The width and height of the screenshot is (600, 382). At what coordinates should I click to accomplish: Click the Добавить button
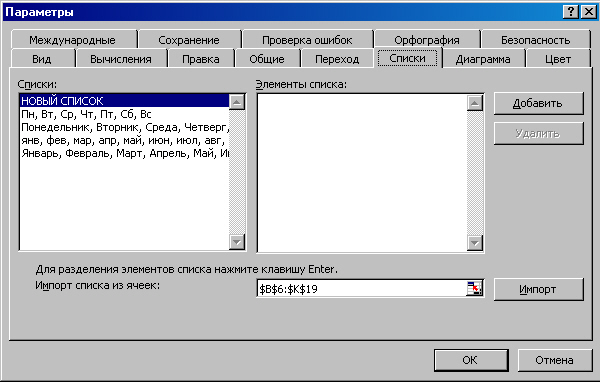click(538, 103)
